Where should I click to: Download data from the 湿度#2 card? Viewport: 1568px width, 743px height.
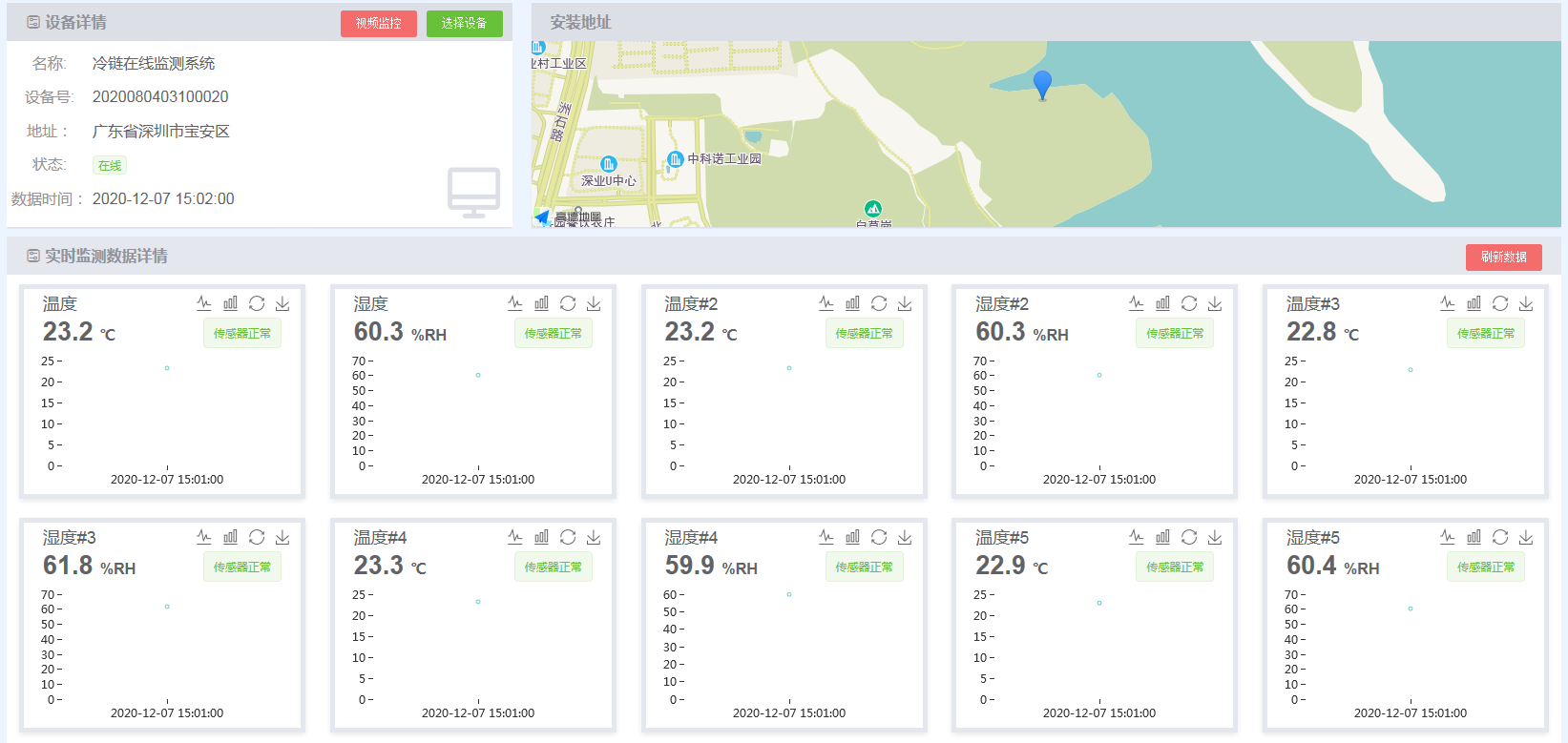[x=1215, y=303]
